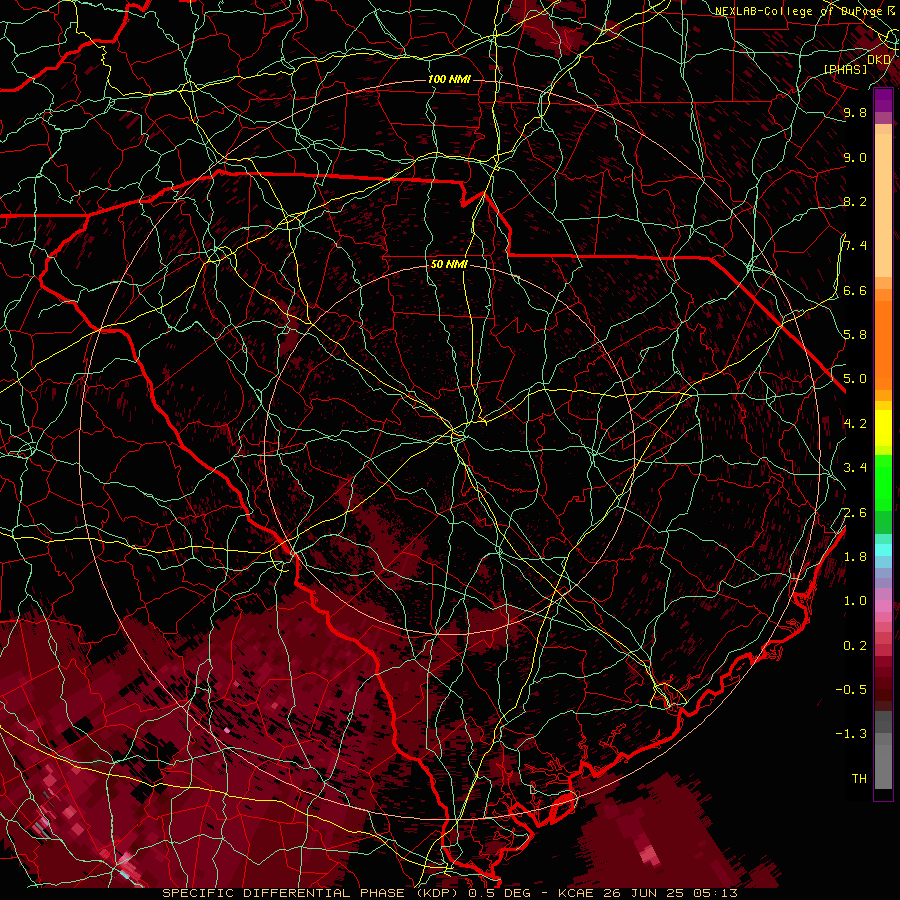The image size is (900, 900).
Task: Click the -1.3 value on the color scale
Action: (852, 734)
